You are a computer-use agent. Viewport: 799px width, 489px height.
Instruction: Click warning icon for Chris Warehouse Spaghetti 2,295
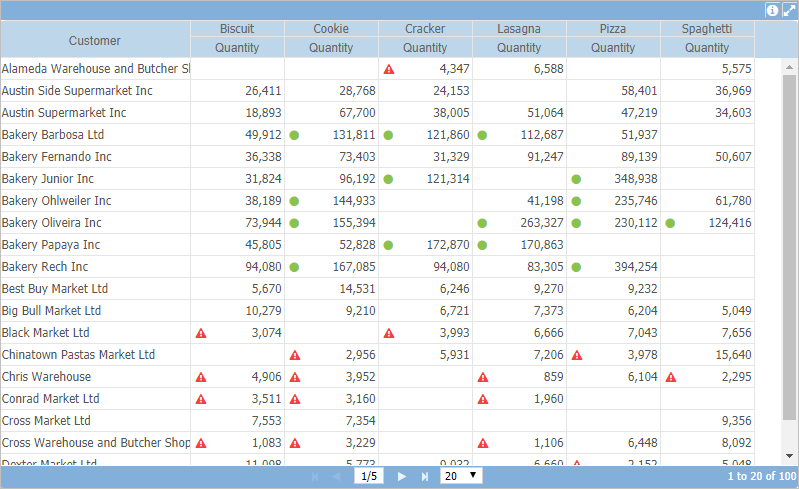pos(671,377)
